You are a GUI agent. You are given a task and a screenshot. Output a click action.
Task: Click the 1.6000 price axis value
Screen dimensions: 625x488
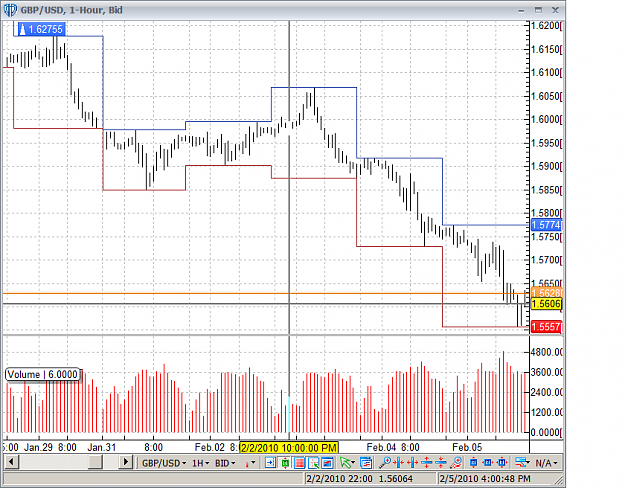(x=546, y=119)
